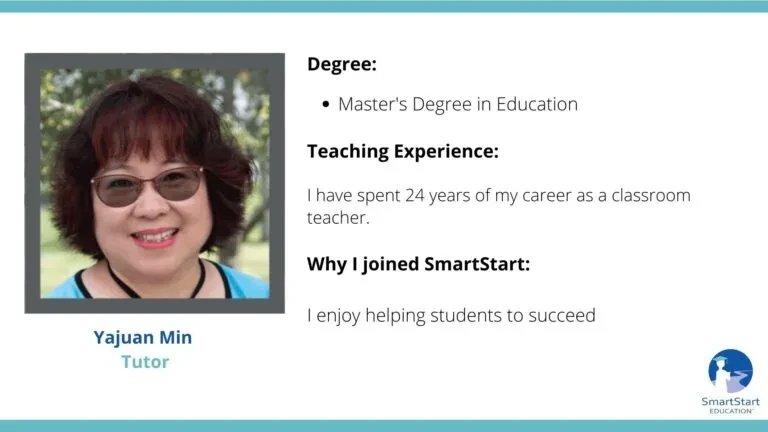The height and width of the screenshot is (432, 768).
Task: Click the Teaching Experience heading
Action: (403, 151)
